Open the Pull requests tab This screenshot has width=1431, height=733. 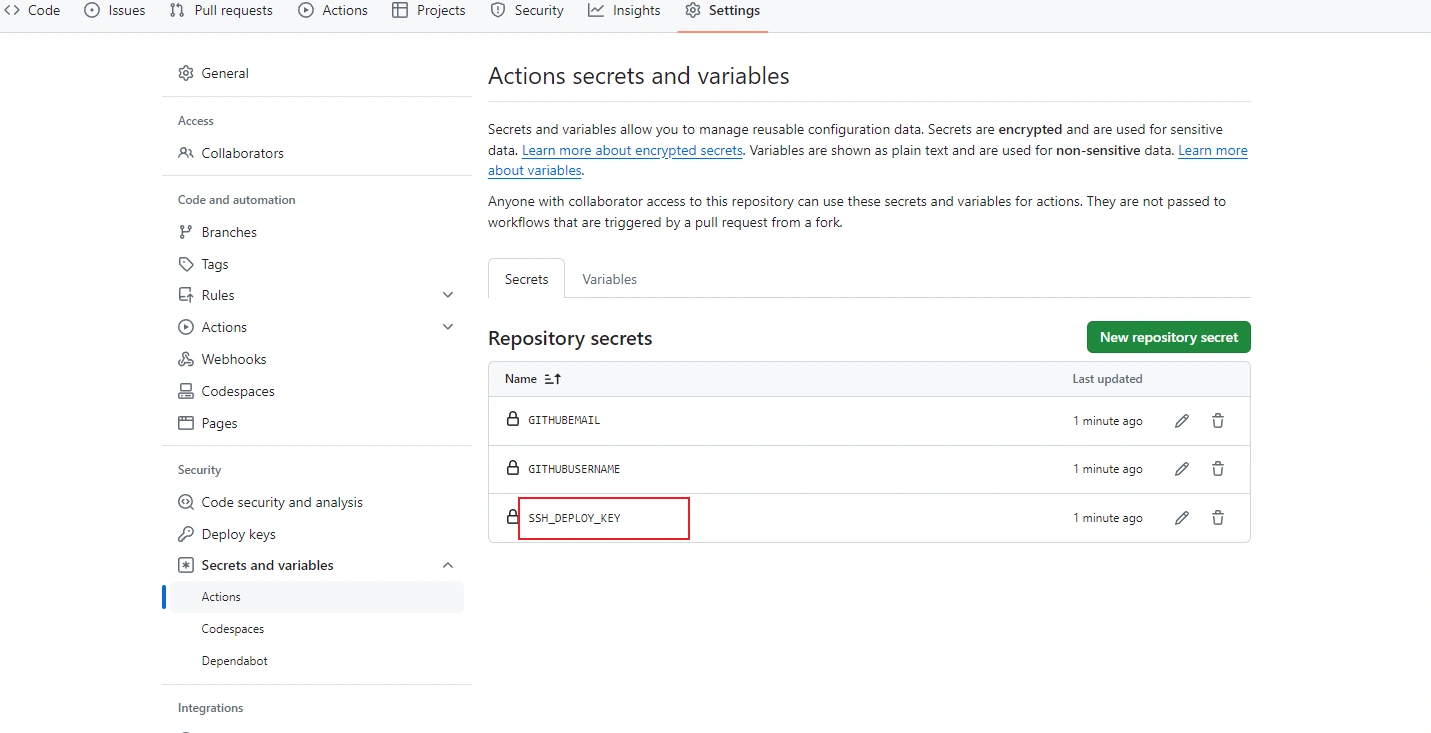[221, 10]
